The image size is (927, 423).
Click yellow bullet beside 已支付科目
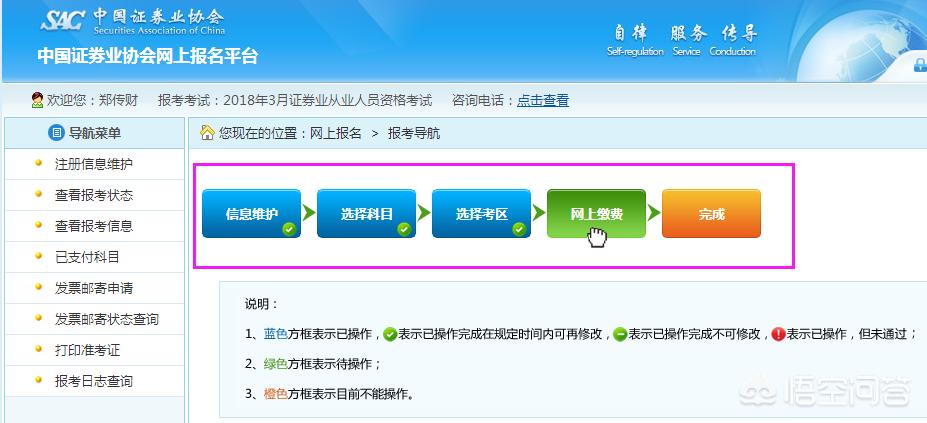coord(38,256)
